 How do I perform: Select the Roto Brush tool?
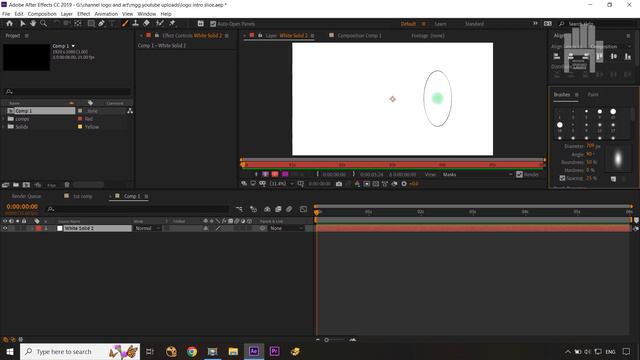coord(160,24)
